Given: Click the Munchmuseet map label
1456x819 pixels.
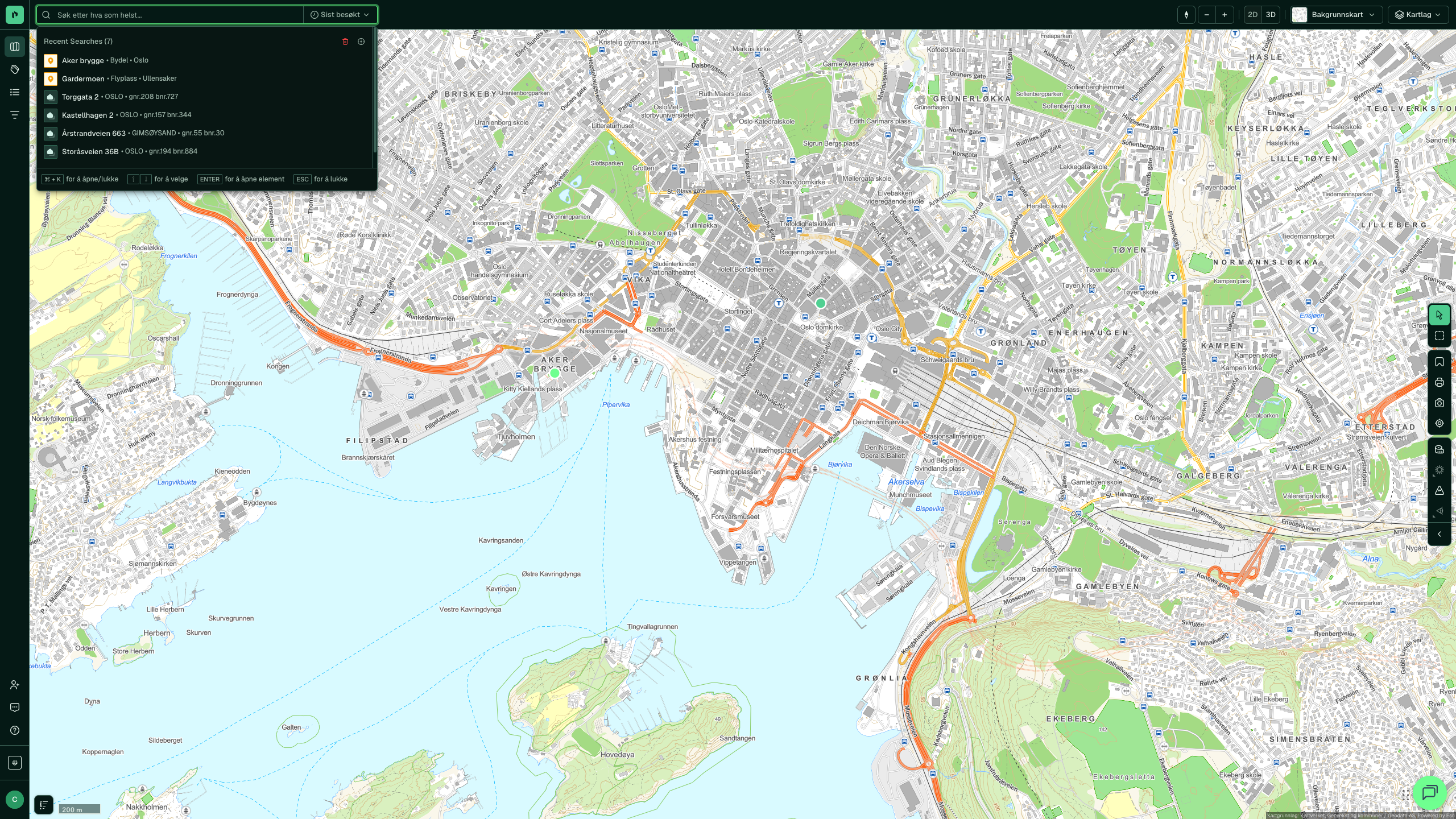Looking at the screenshot, I should tap(910, 495).
